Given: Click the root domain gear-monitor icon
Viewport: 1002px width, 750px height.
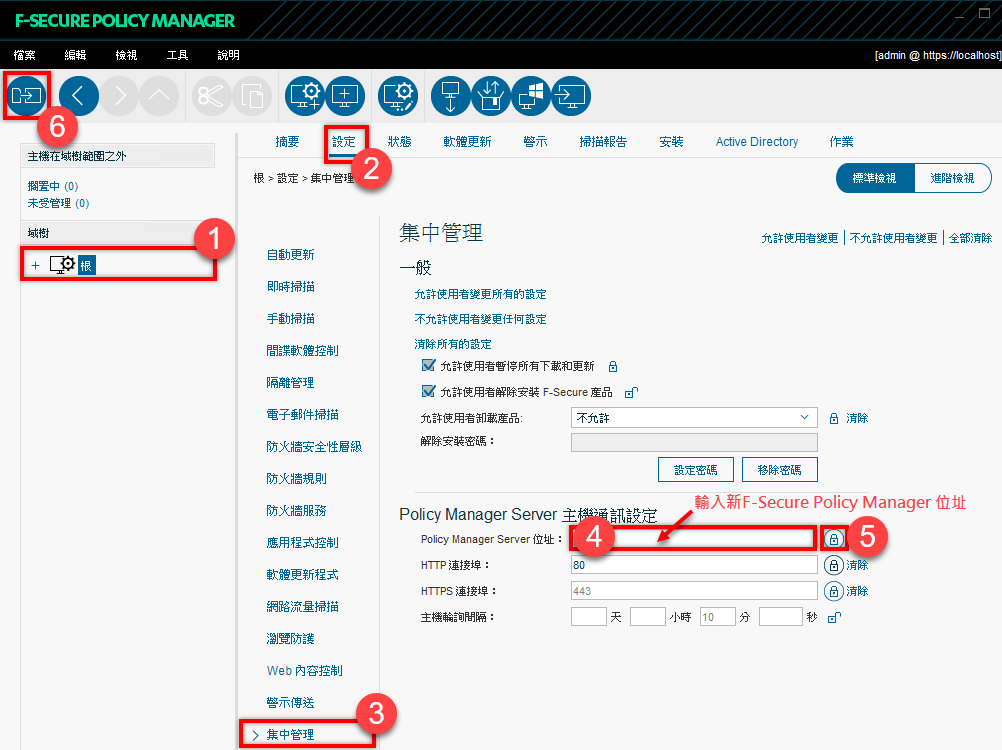Looking at the screenshot, I should [x=63, y=265].
